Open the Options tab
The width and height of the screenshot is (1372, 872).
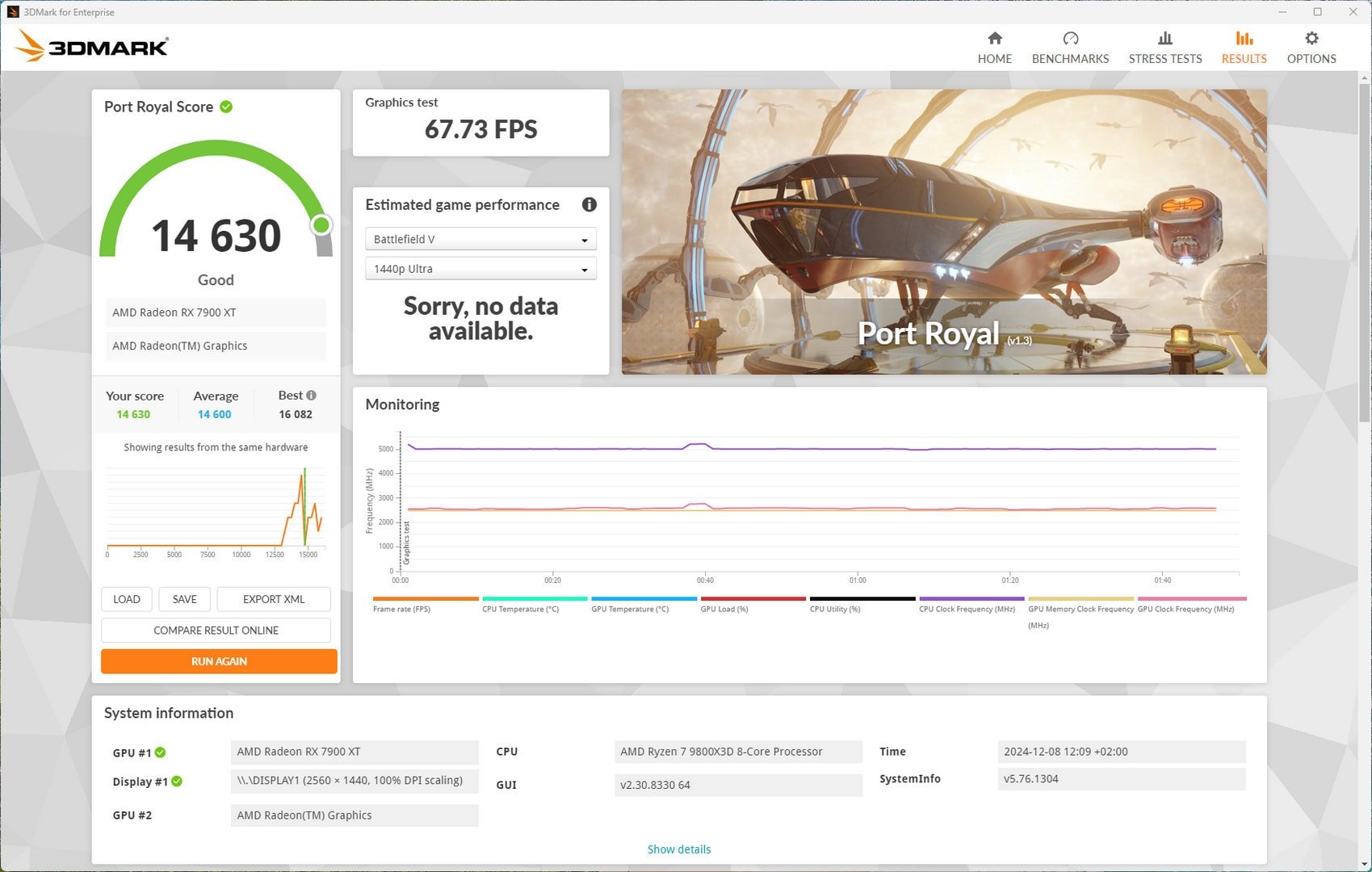click(x=1311, y=48)
